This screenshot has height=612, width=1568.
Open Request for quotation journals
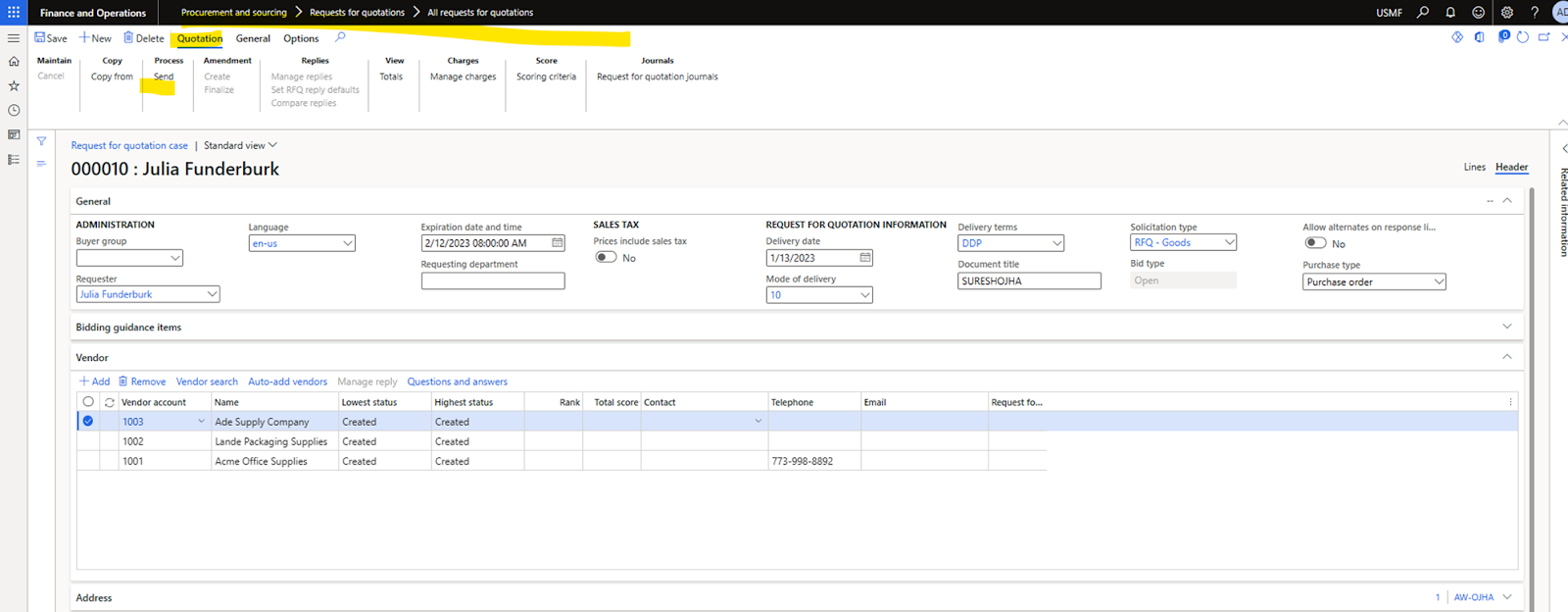[658, 76]
